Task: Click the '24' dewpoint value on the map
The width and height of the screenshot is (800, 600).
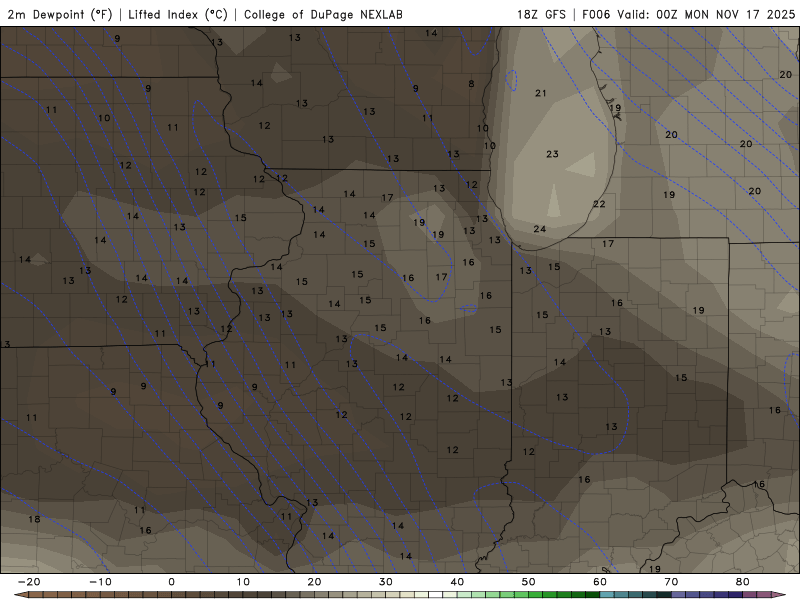Action: coord(540,229)
